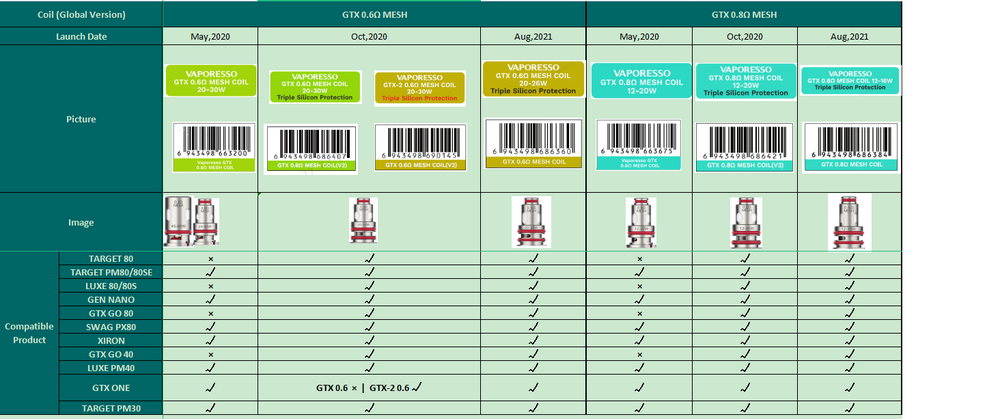Image resolution: width=1000 pixels, height=419 pixels.
Task: Click the Aug,2021 date under GTX 0.6Ω MESH
Action: point(530,36)
